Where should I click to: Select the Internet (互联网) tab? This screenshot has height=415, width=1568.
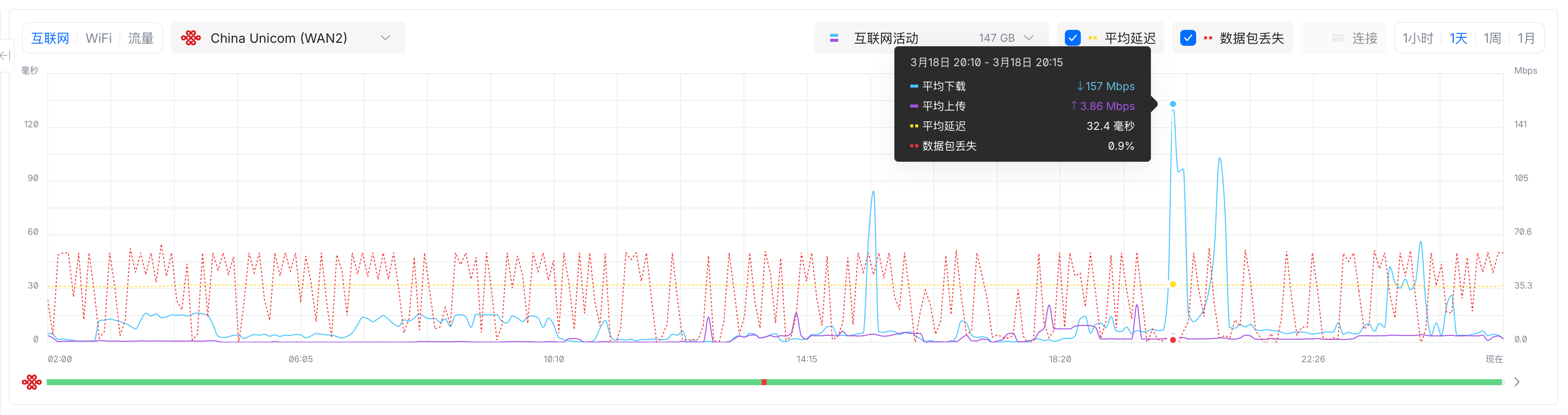[50, 38]
